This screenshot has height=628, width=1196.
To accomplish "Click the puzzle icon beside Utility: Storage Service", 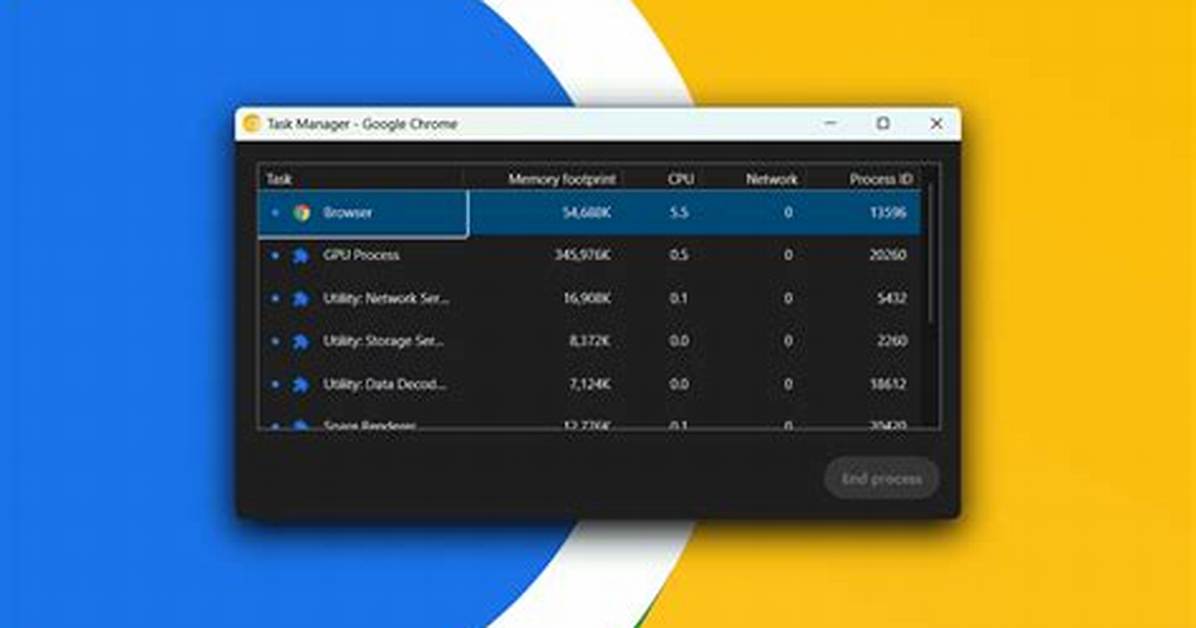I will point(301,341).
